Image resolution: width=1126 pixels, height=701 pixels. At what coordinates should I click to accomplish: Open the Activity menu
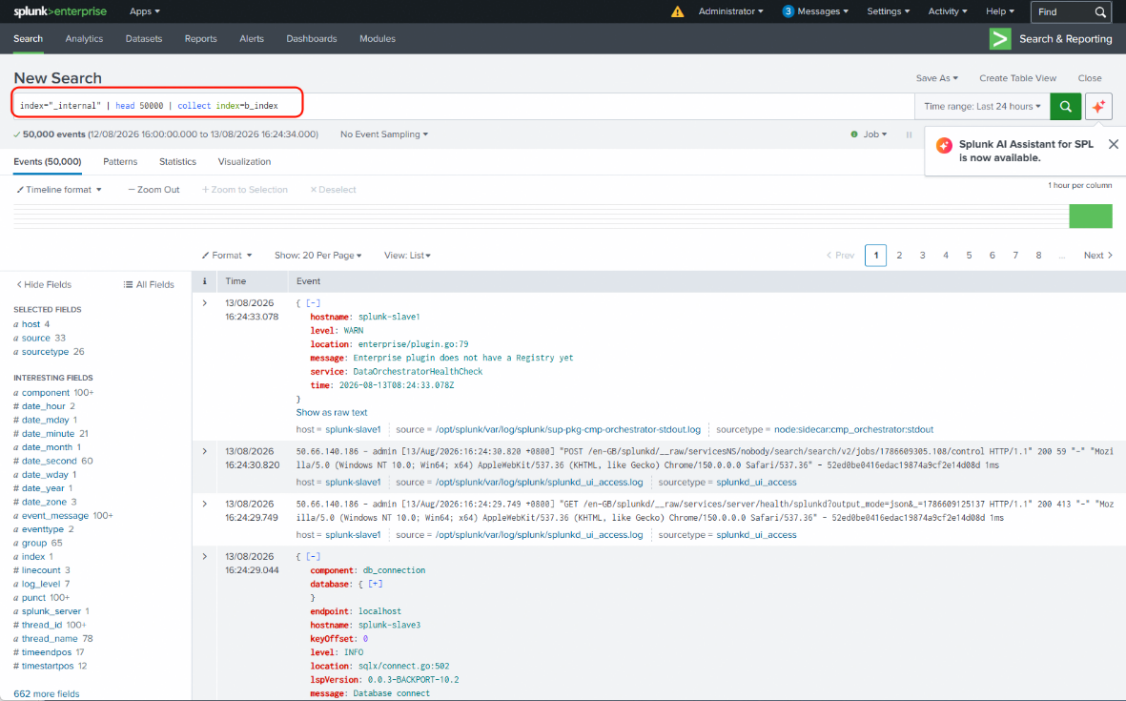[x=947, y=11]
